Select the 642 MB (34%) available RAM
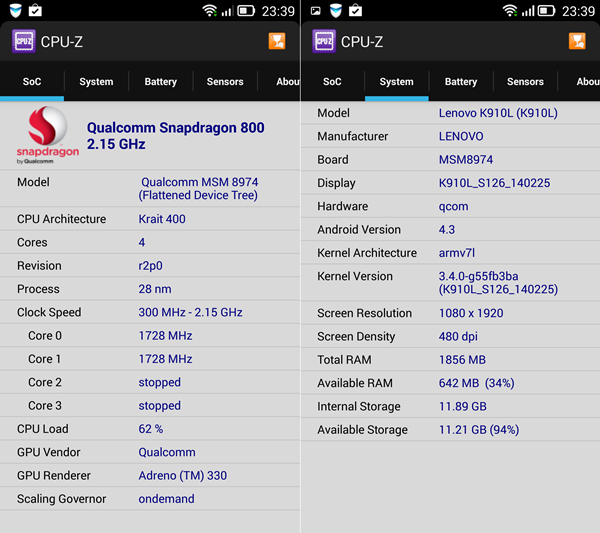 coord(476,383)
